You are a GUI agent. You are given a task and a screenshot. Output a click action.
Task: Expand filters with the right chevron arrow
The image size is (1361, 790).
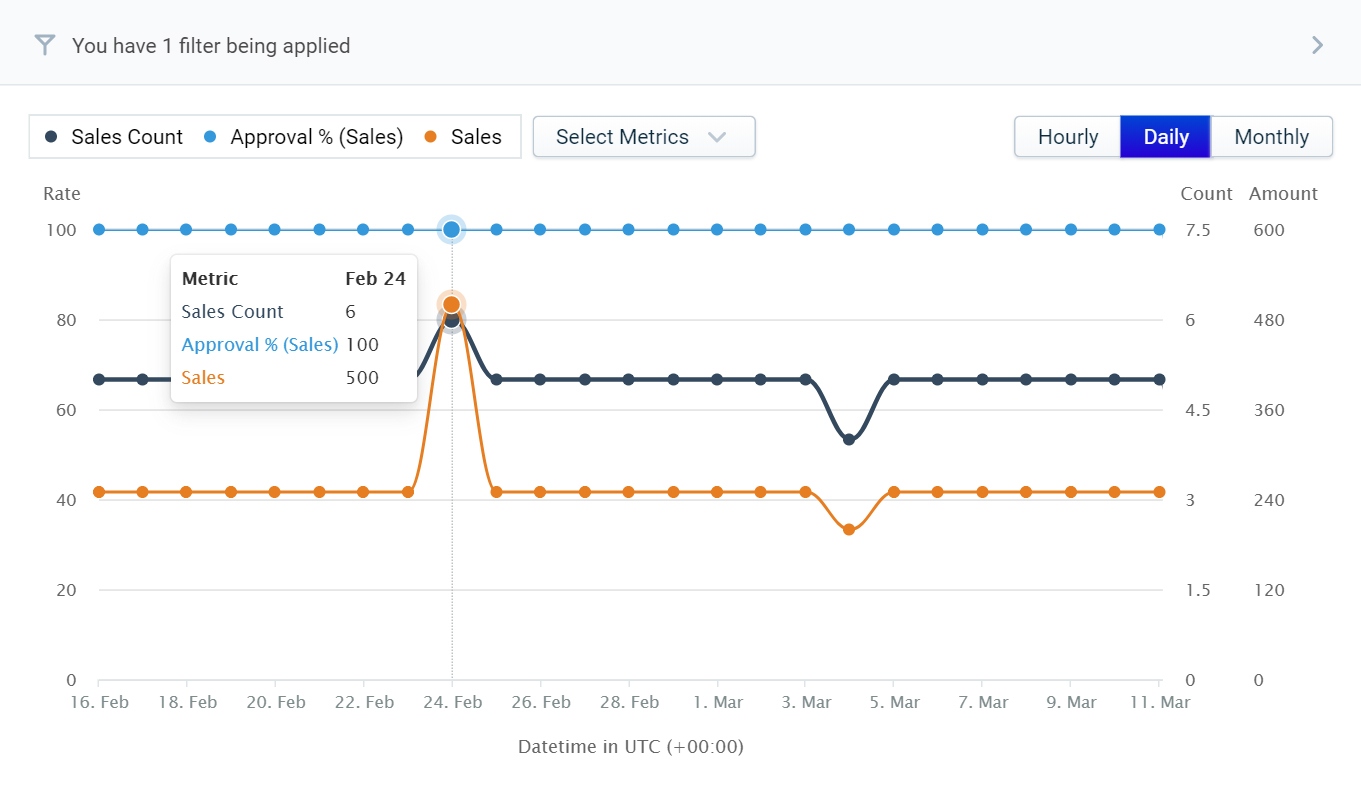1317,45
